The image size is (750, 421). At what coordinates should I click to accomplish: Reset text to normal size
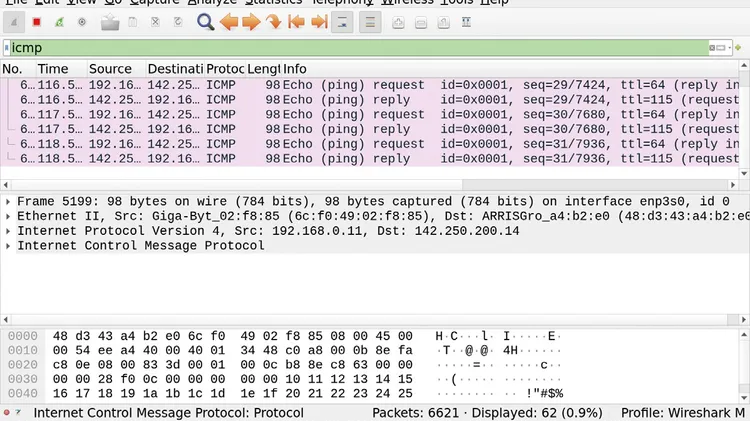tap(443, 22)
